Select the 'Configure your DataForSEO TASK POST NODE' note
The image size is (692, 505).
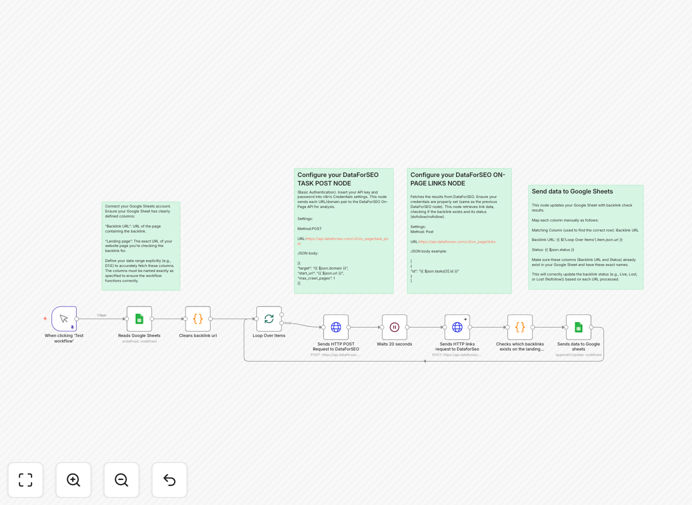(344, 231)
